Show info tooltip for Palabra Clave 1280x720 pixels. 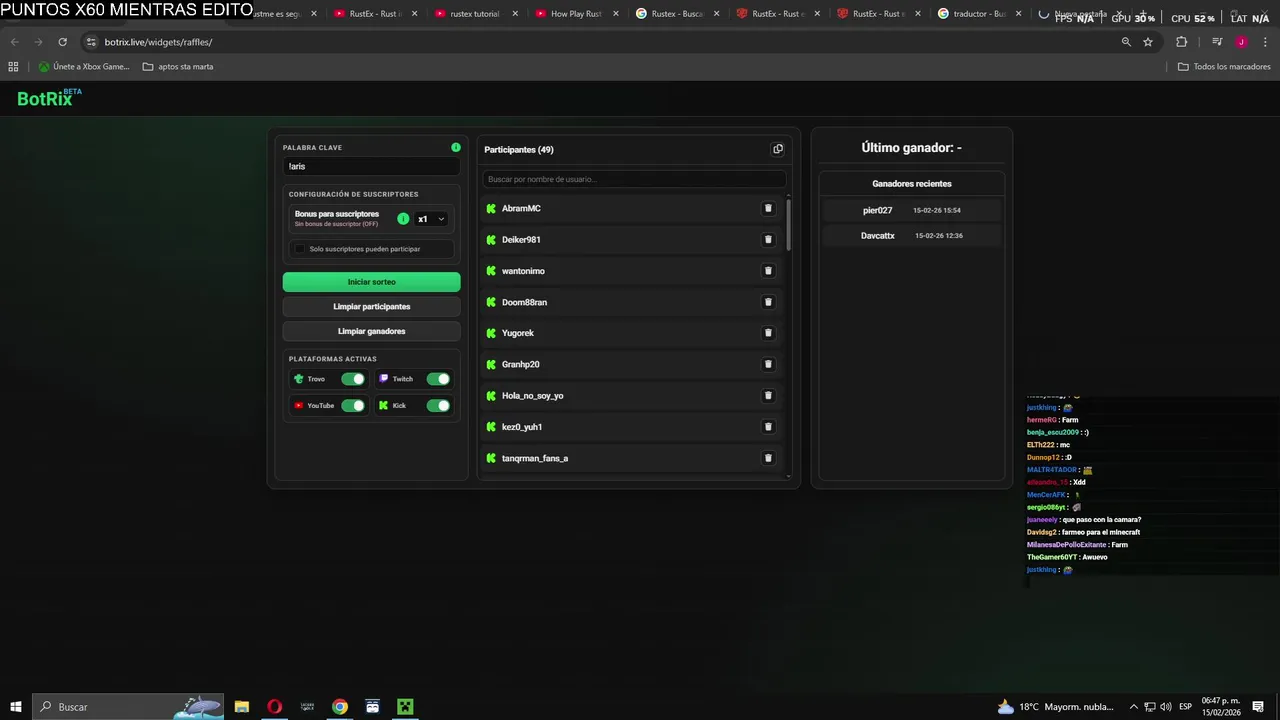click(456, 147)
